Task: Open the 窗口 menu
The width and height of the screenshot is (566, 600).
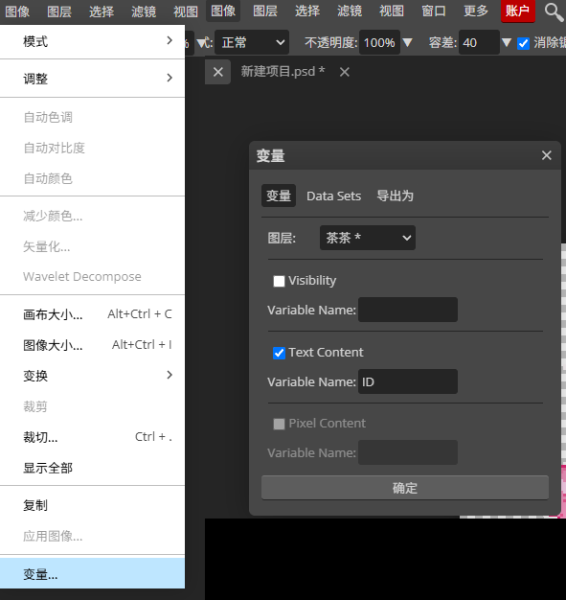Action: click(x=433, y=11)
